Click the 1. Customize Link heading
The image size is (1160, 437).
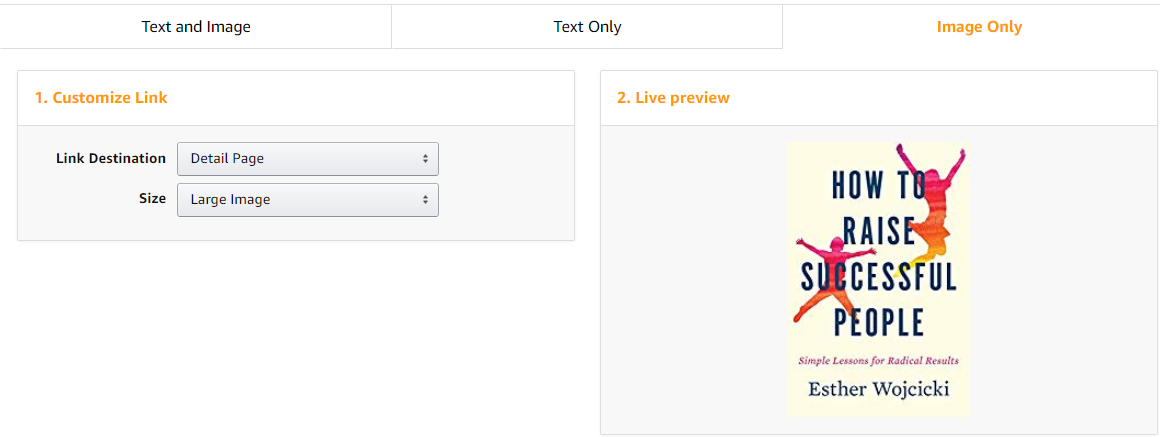[101, 98]
